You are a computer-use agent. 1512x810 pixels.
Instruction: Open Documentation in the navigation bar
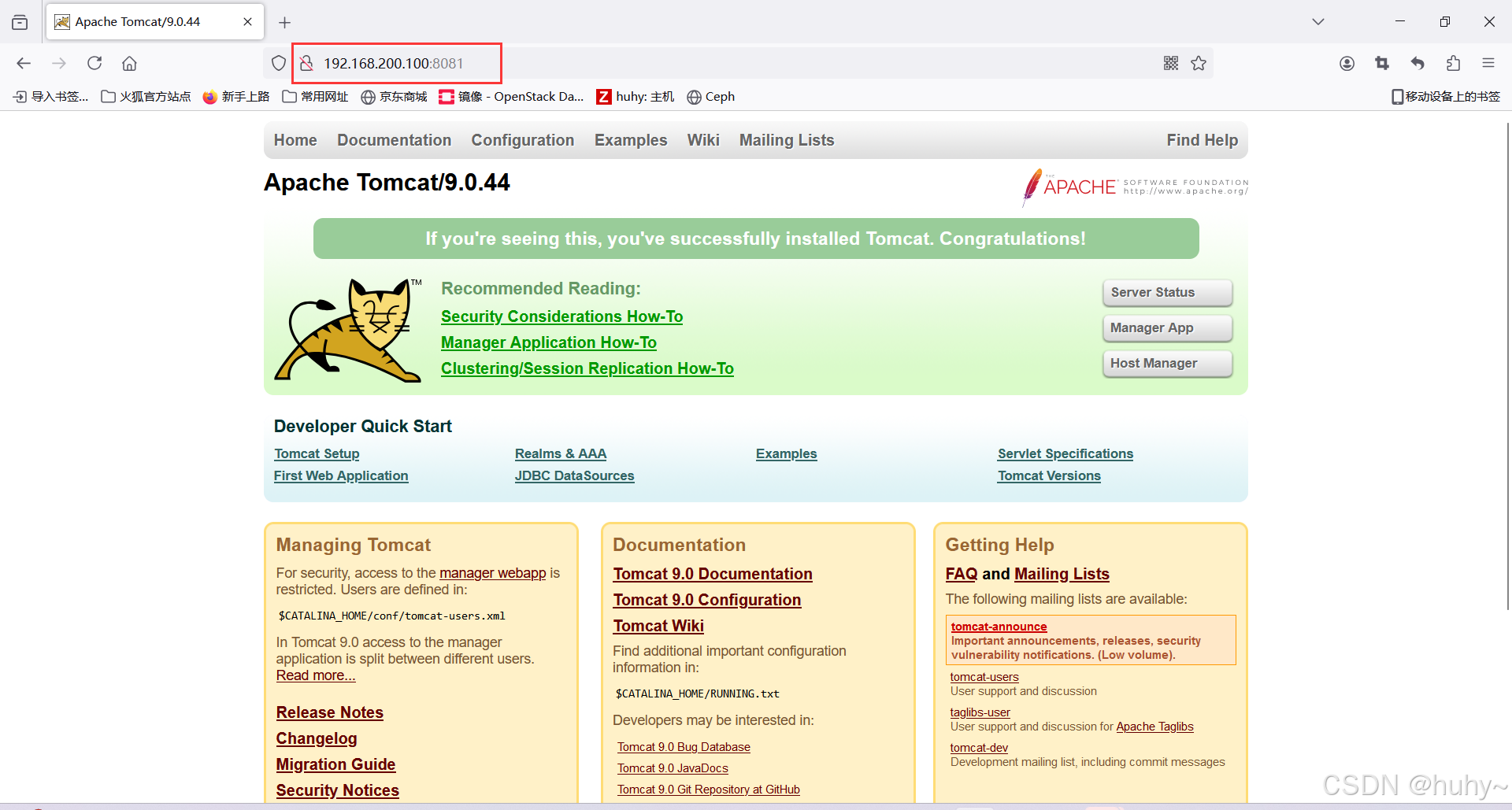pos(395,140)
